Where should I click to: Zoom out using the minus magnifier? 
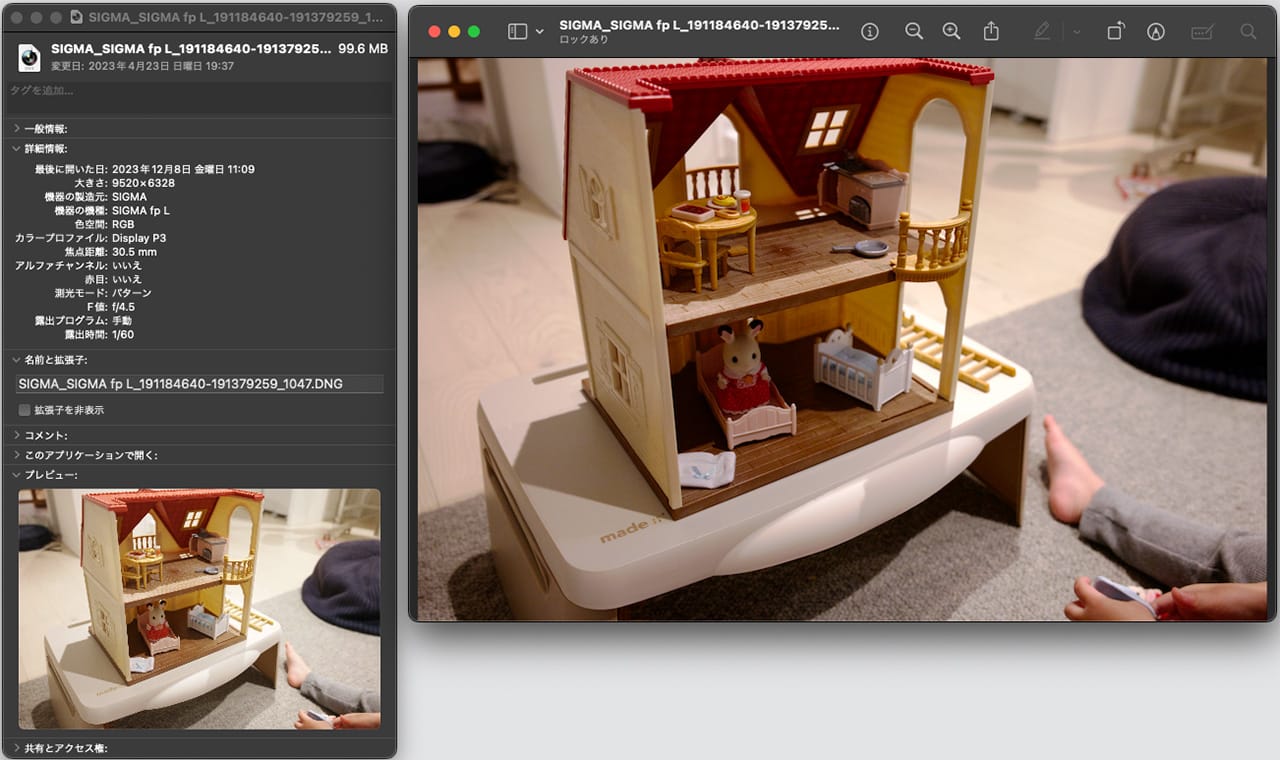point(913,32)
